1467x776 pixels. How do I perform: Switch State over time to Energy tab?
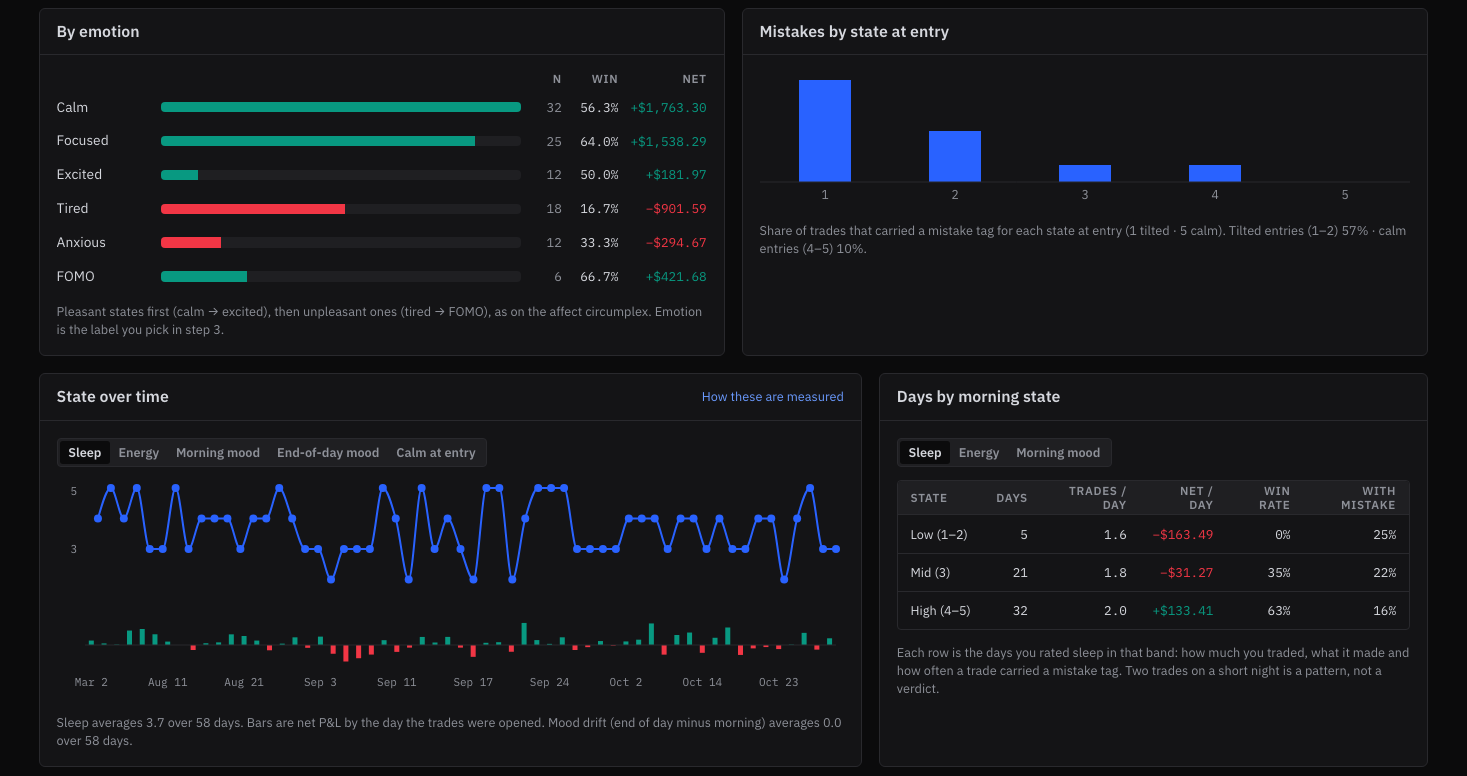pyautogui.click(x=138, y=453)
